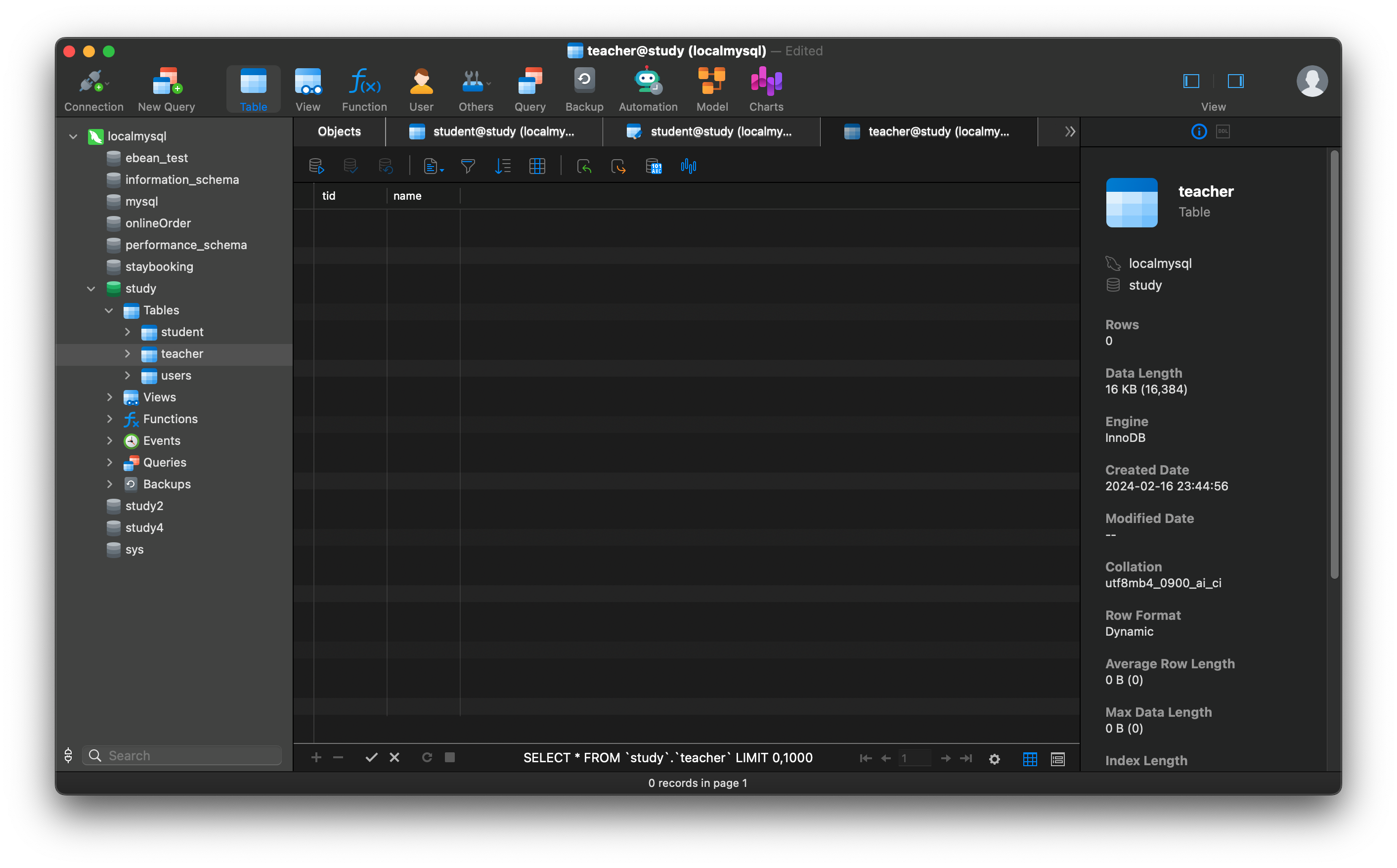Apply pending record changes with the checkmark button
The height and width of the screenshot is (868, 1397).
point(371,757)
